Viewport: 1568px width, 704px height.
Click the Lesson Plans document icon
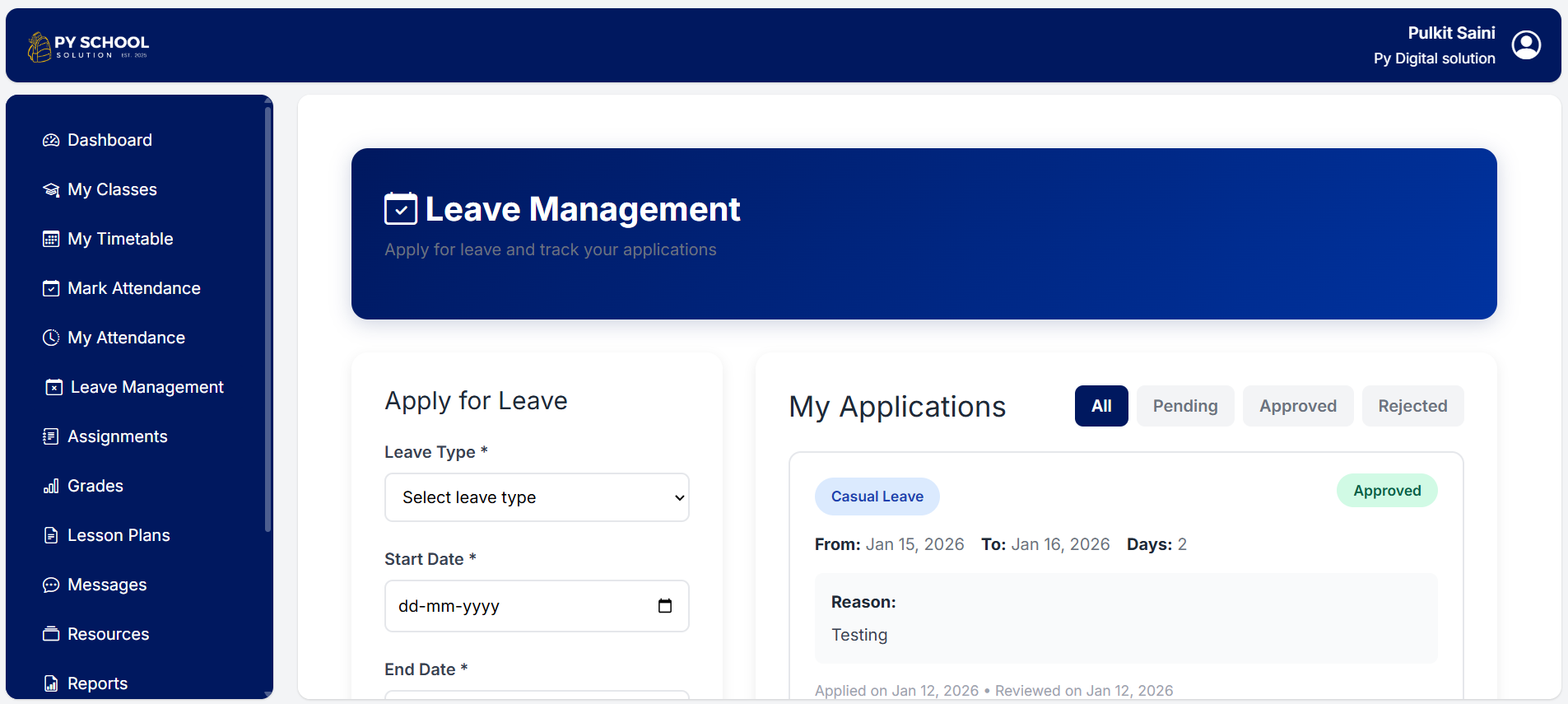point(51,535)
